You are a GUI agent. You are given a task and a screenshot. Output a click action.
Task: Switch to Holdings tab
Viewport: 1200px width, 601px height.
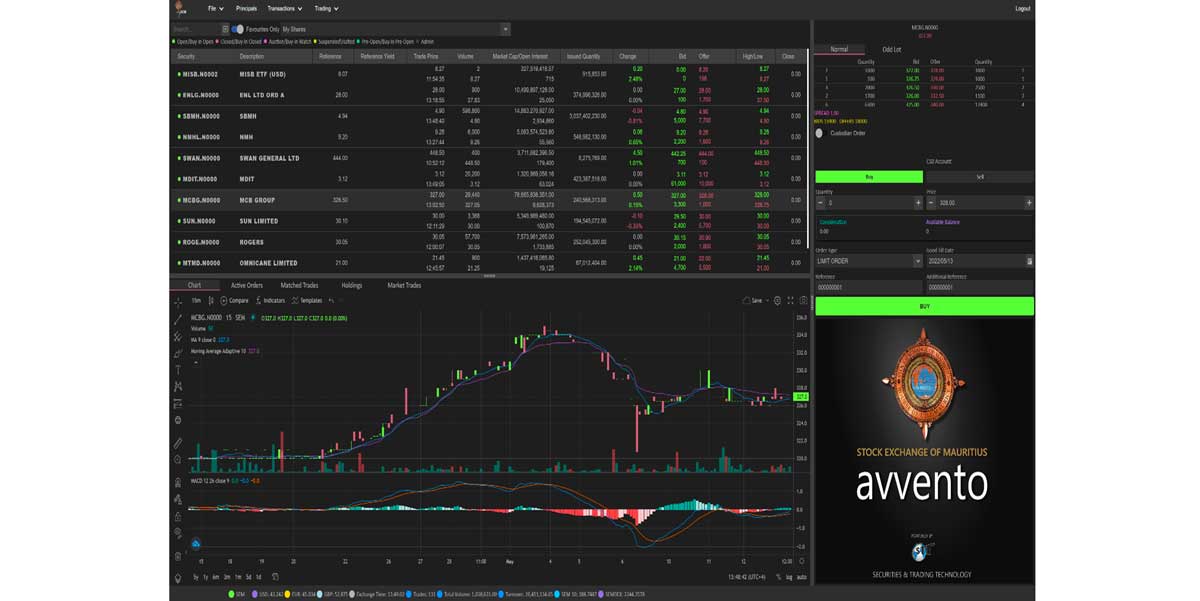click(352, 285)
